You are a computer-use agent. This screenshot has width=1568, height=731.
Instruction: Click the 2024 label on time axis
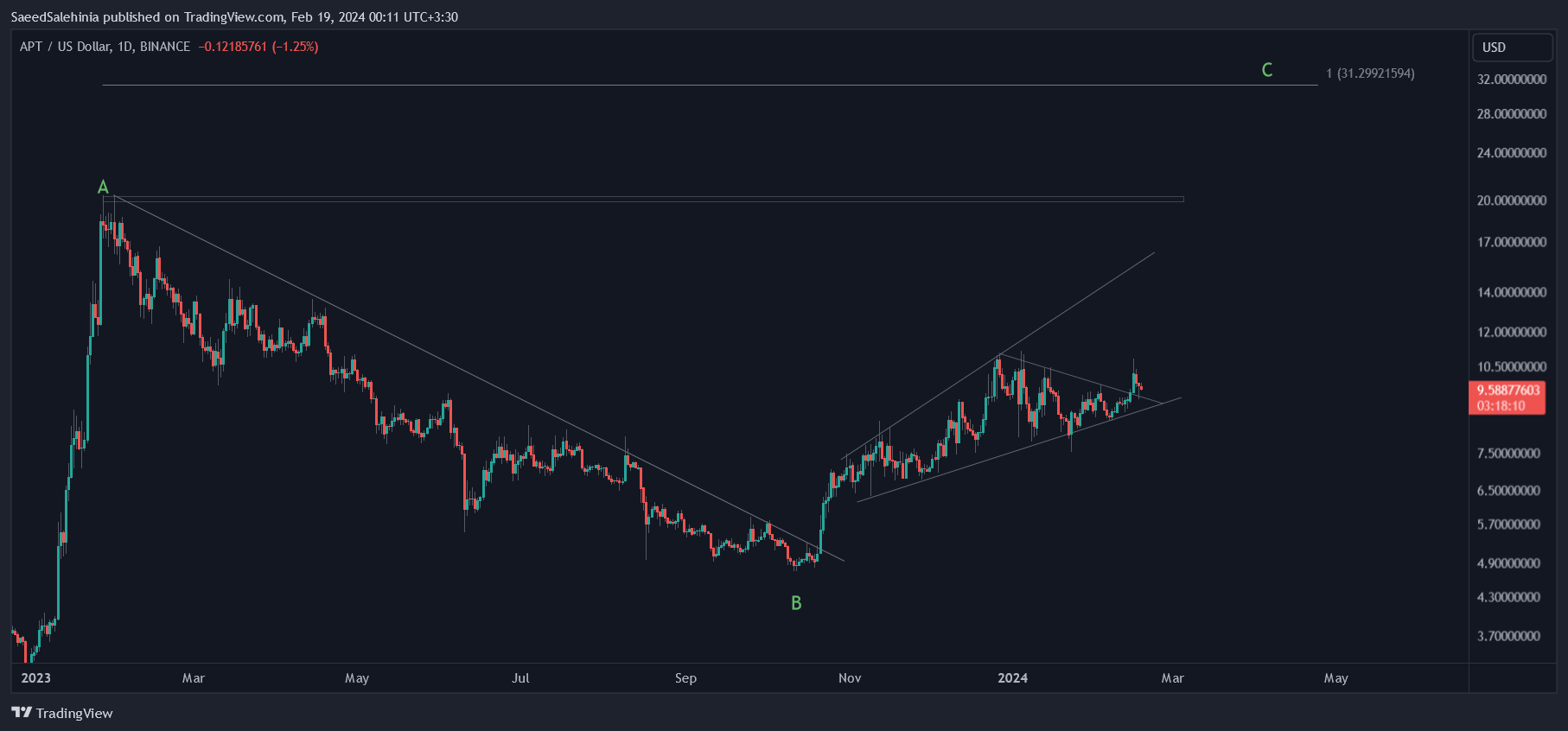[x=1013, y=678]
